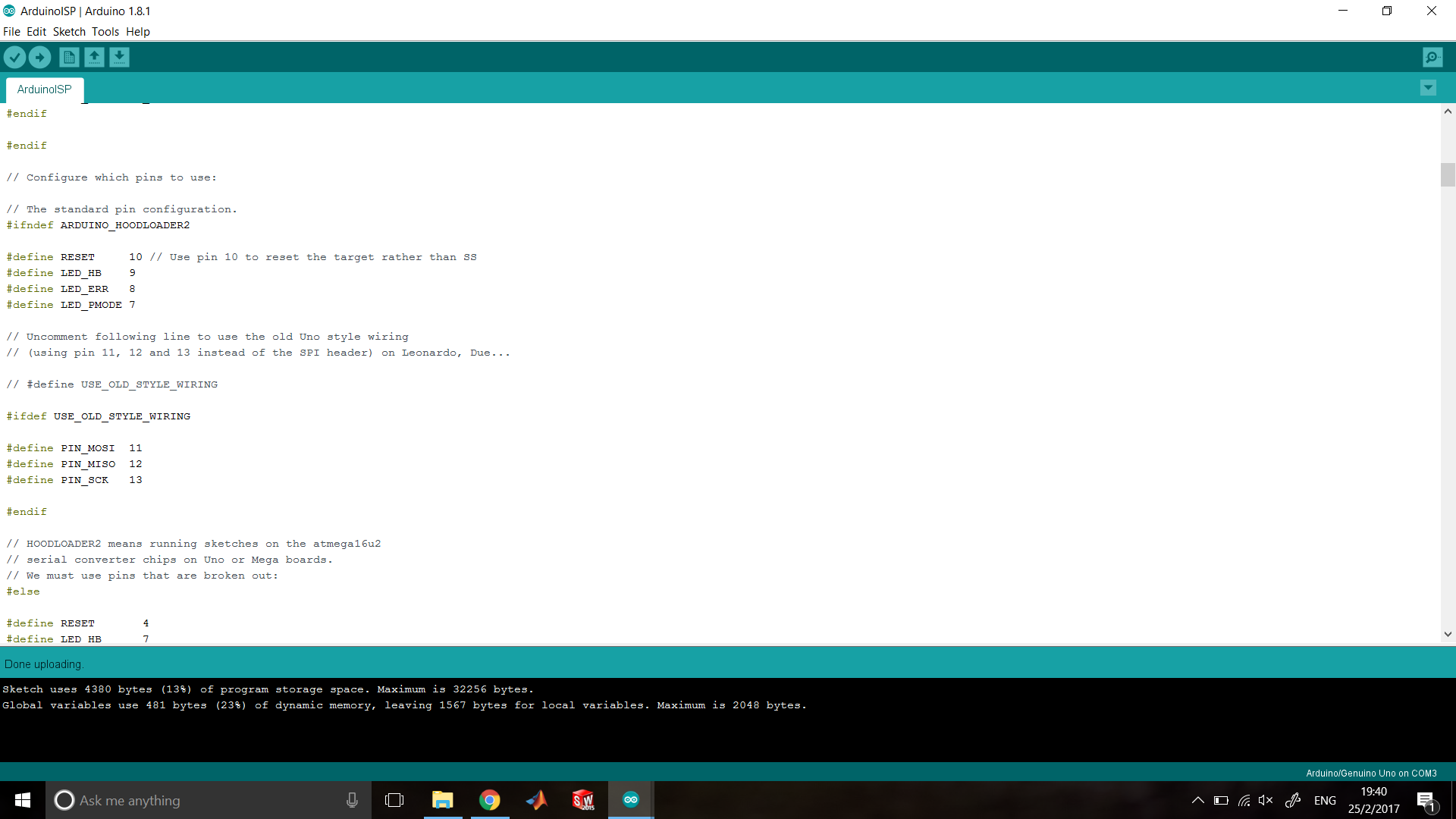Click the '#define LED_ERR 8' line
The height and width of the screenshot is (819, 1456).
[x=71, y=289]
